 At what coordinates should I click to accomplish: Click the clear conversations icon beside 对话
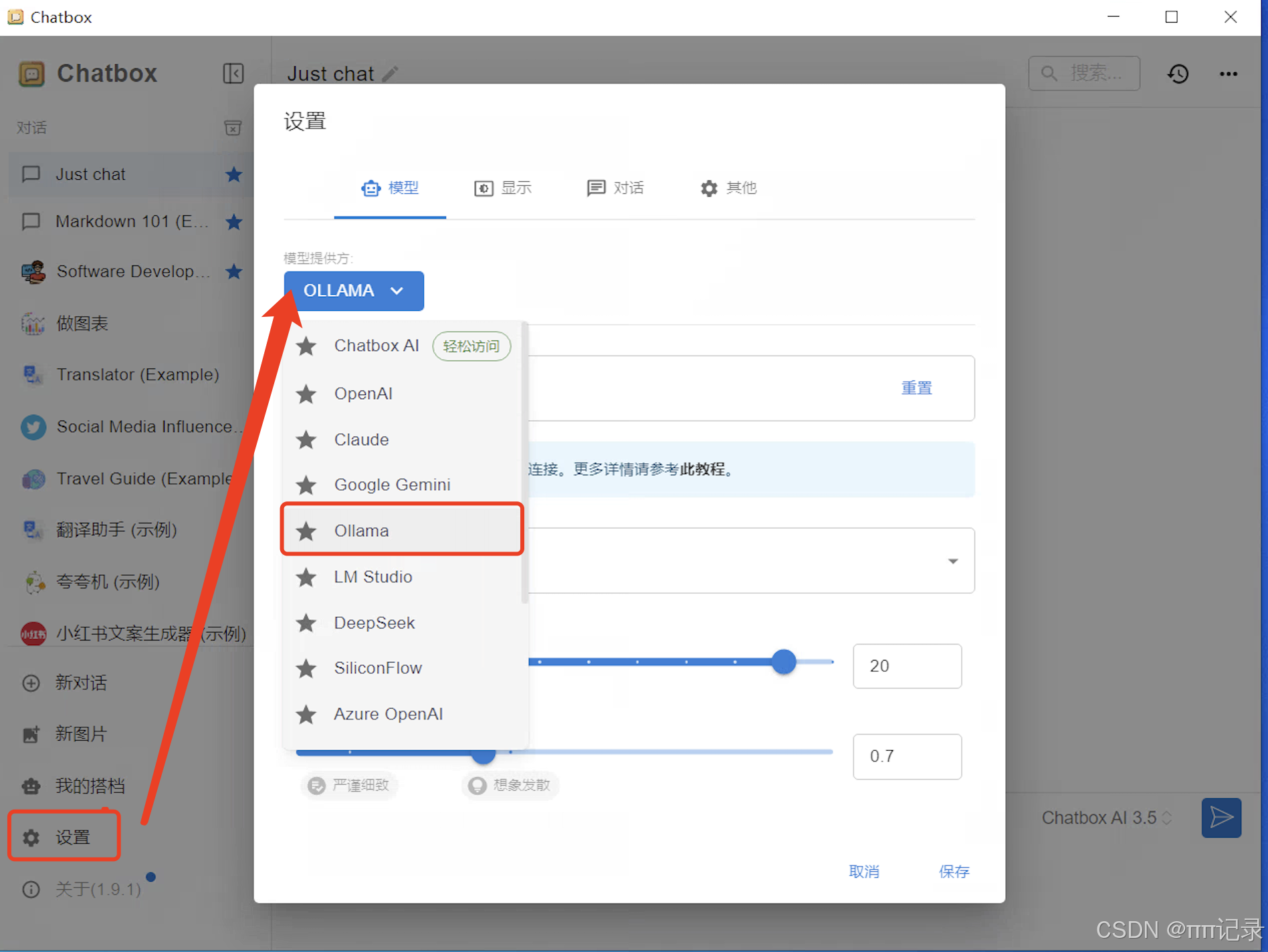click(233, 128)
